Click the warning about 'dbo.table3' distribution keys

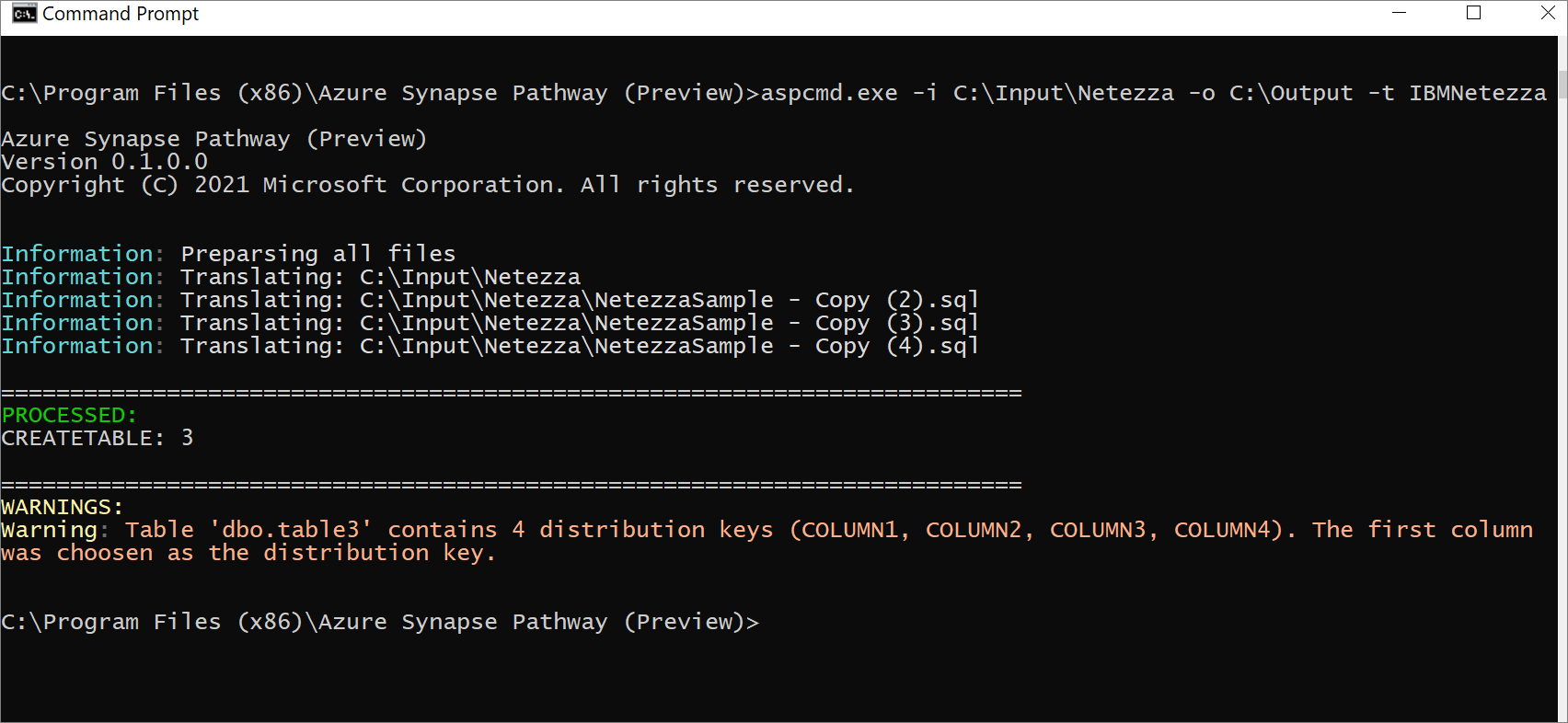point(767,530)
